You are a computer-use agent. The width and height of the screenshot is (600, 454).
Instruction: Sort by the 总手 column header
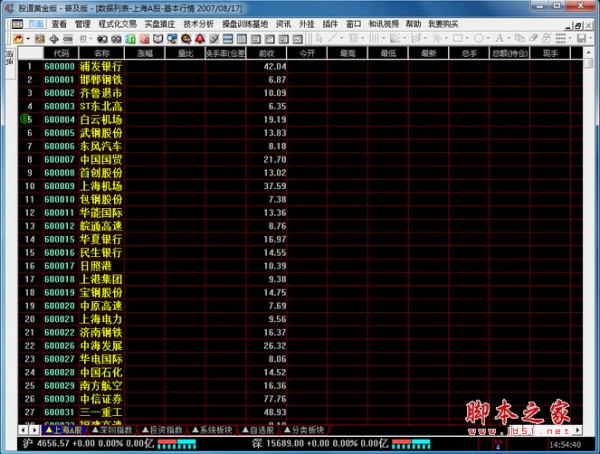[x=470, y=53]
